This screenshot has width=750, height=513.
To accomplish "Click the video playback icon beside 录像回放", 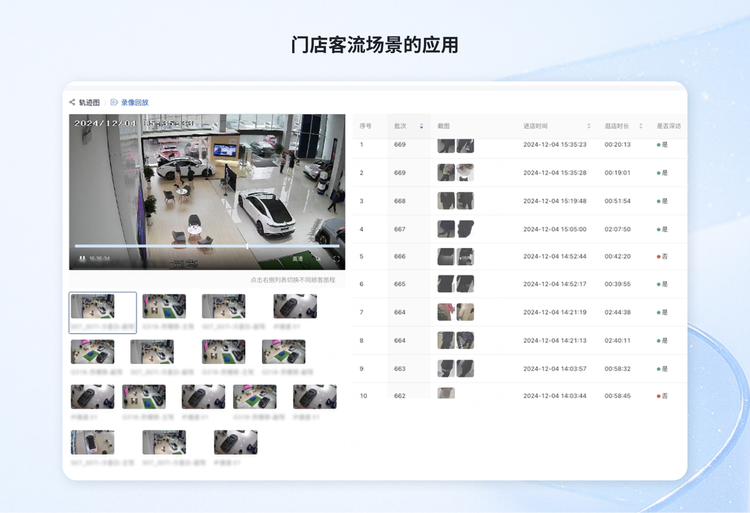I will (114, 102).
